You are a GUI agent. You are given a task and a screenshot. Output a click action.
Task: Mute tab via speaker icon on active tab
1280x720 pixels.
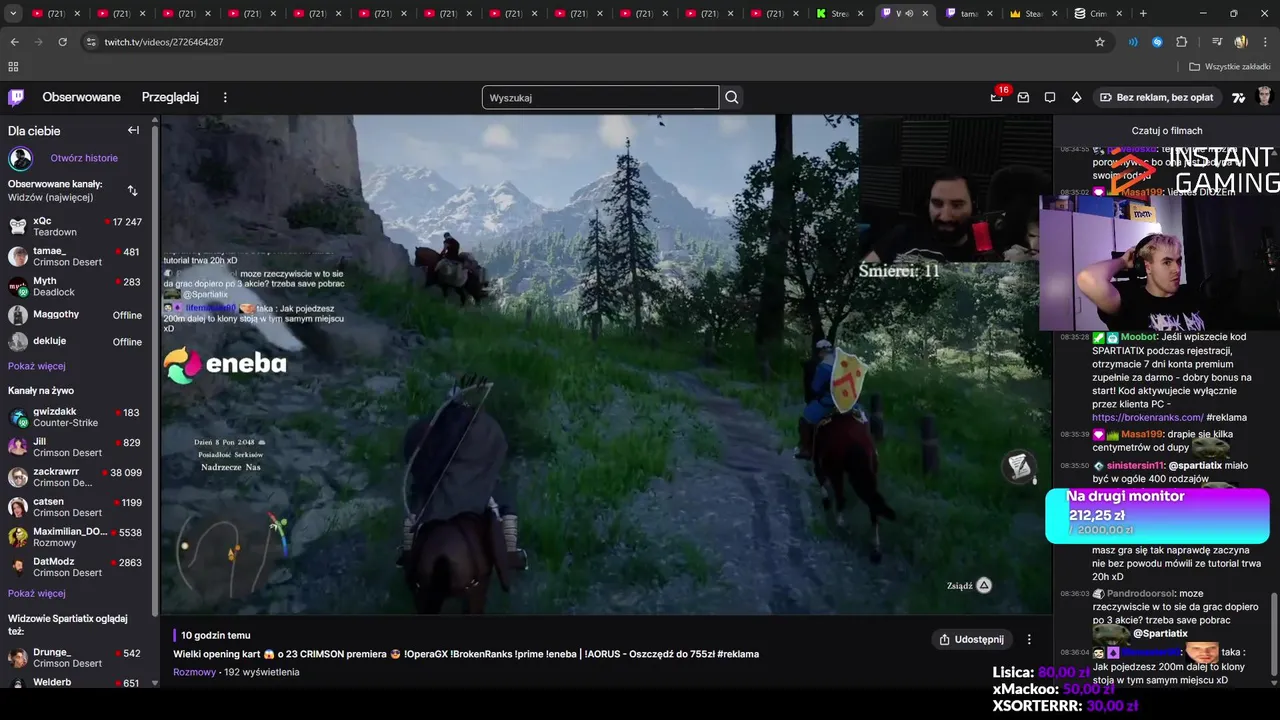[x=909, y=14]
